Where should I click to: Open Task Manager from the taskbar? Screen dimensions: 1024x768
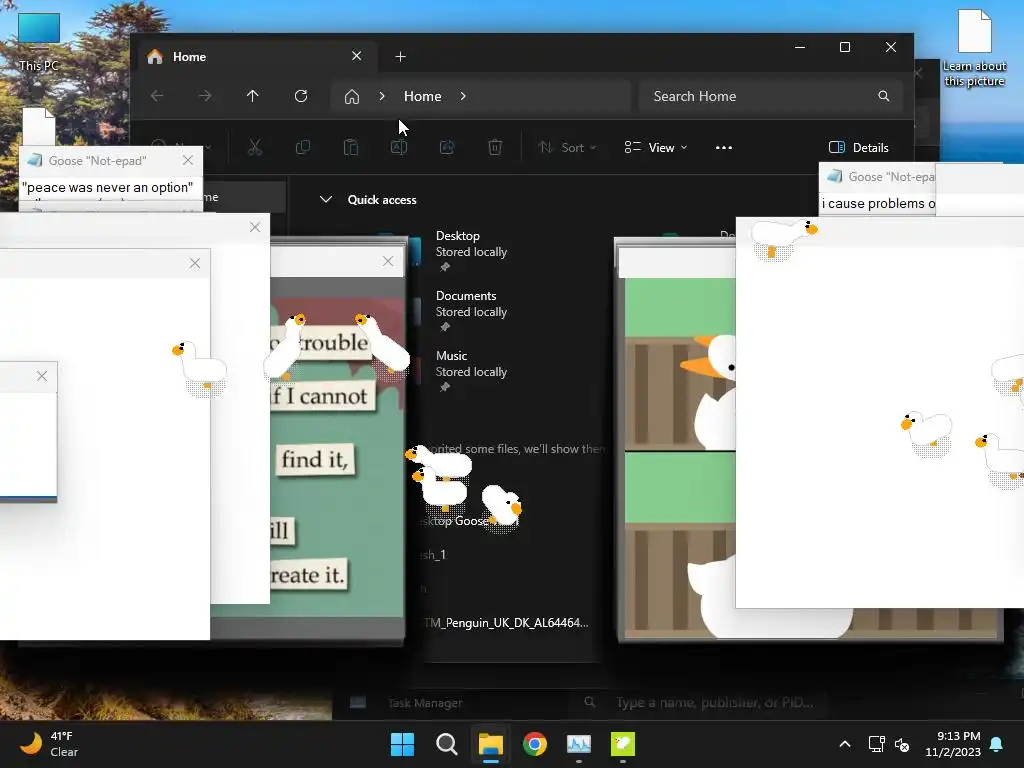tap(579, 744)
